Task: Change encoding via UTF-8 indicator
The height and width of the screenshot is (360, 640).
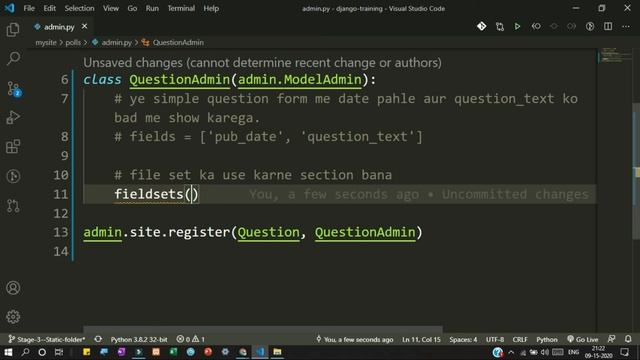Action: click(495, 339)
